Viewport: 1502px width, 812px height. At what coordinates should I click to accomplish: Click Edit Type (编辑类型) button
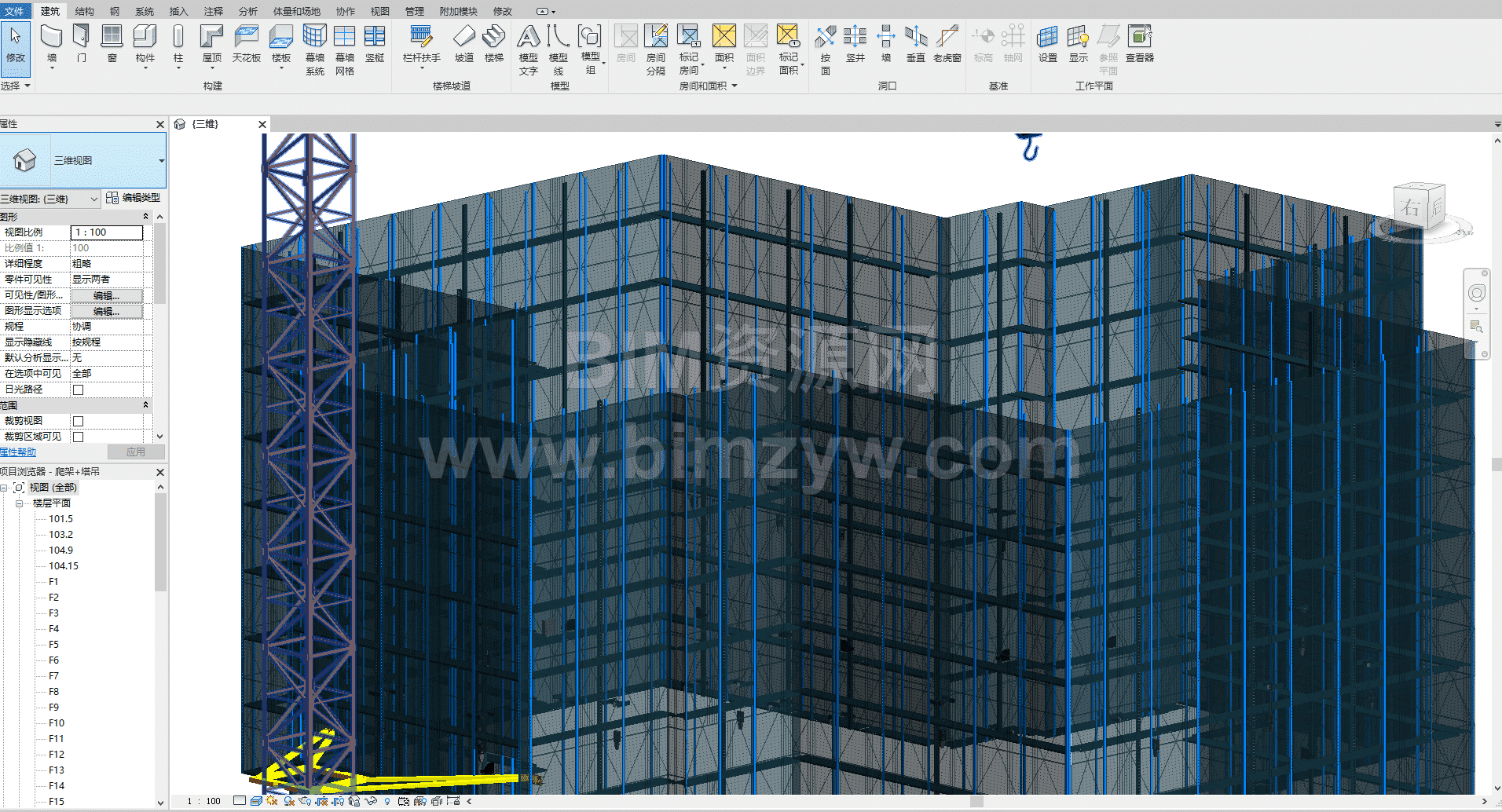[133, 198]
